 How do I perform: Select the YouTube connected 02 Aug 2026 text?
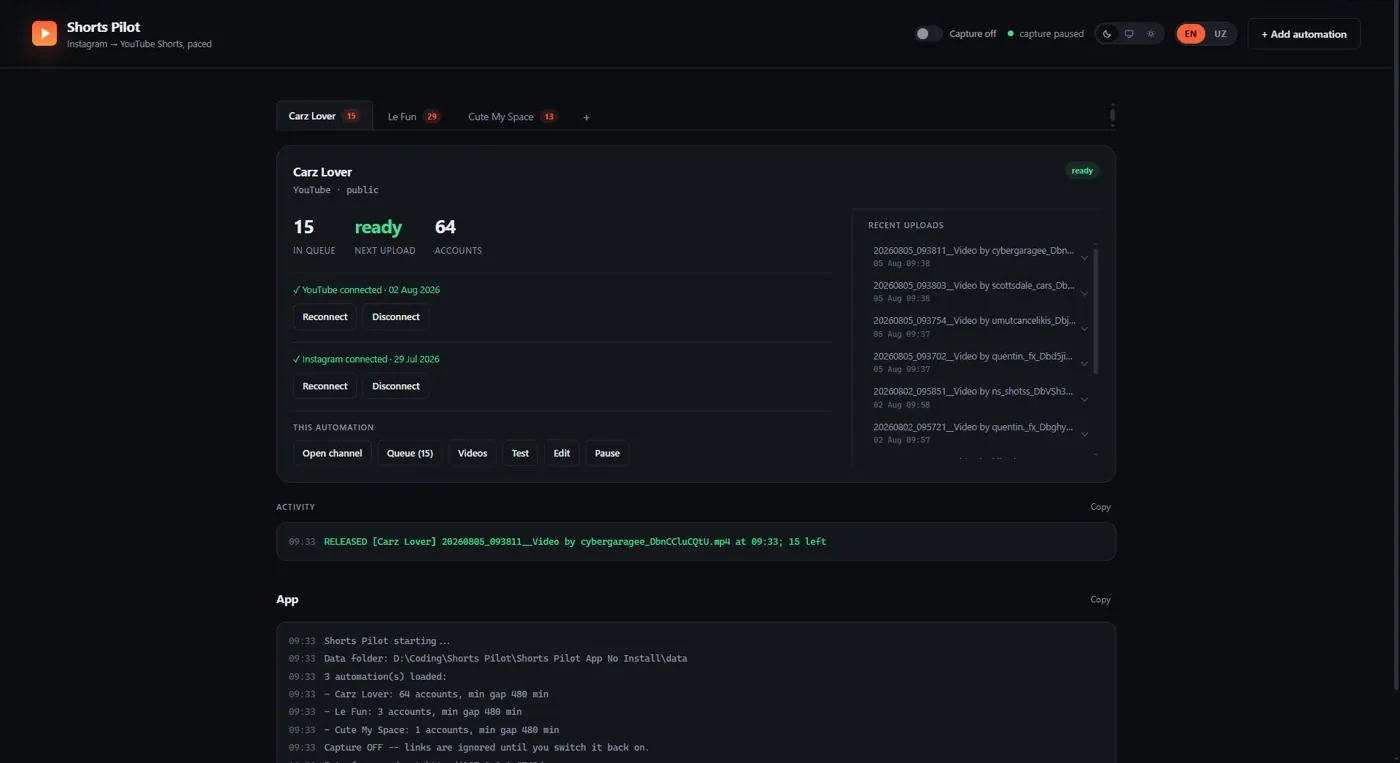pos(366,290)
